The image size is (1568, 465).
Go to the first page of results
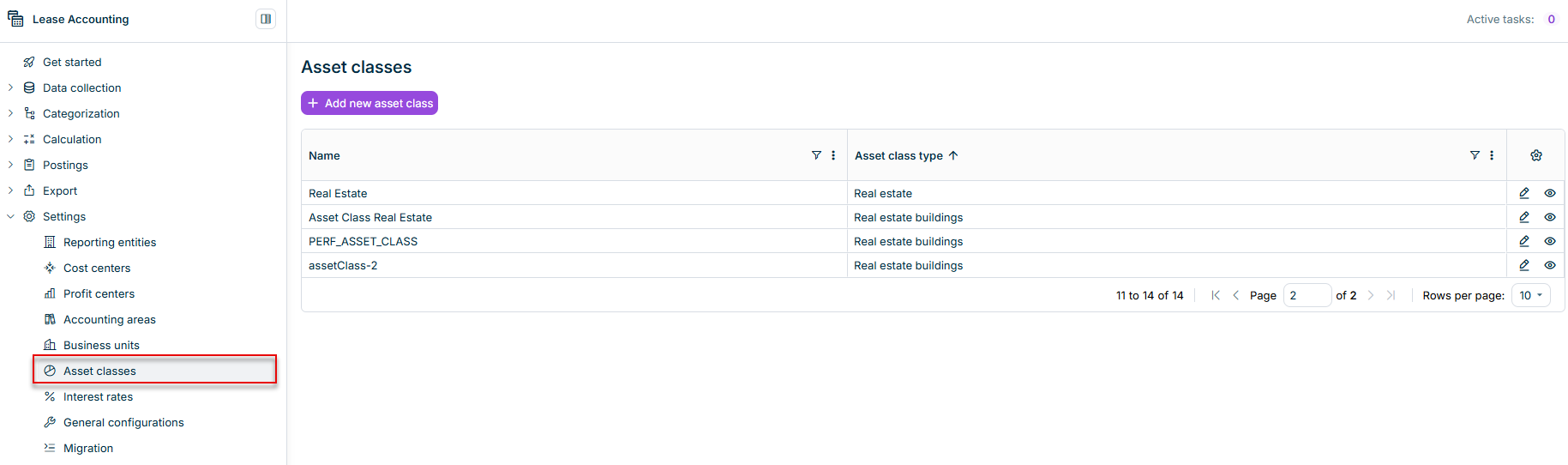[1216, 295]
